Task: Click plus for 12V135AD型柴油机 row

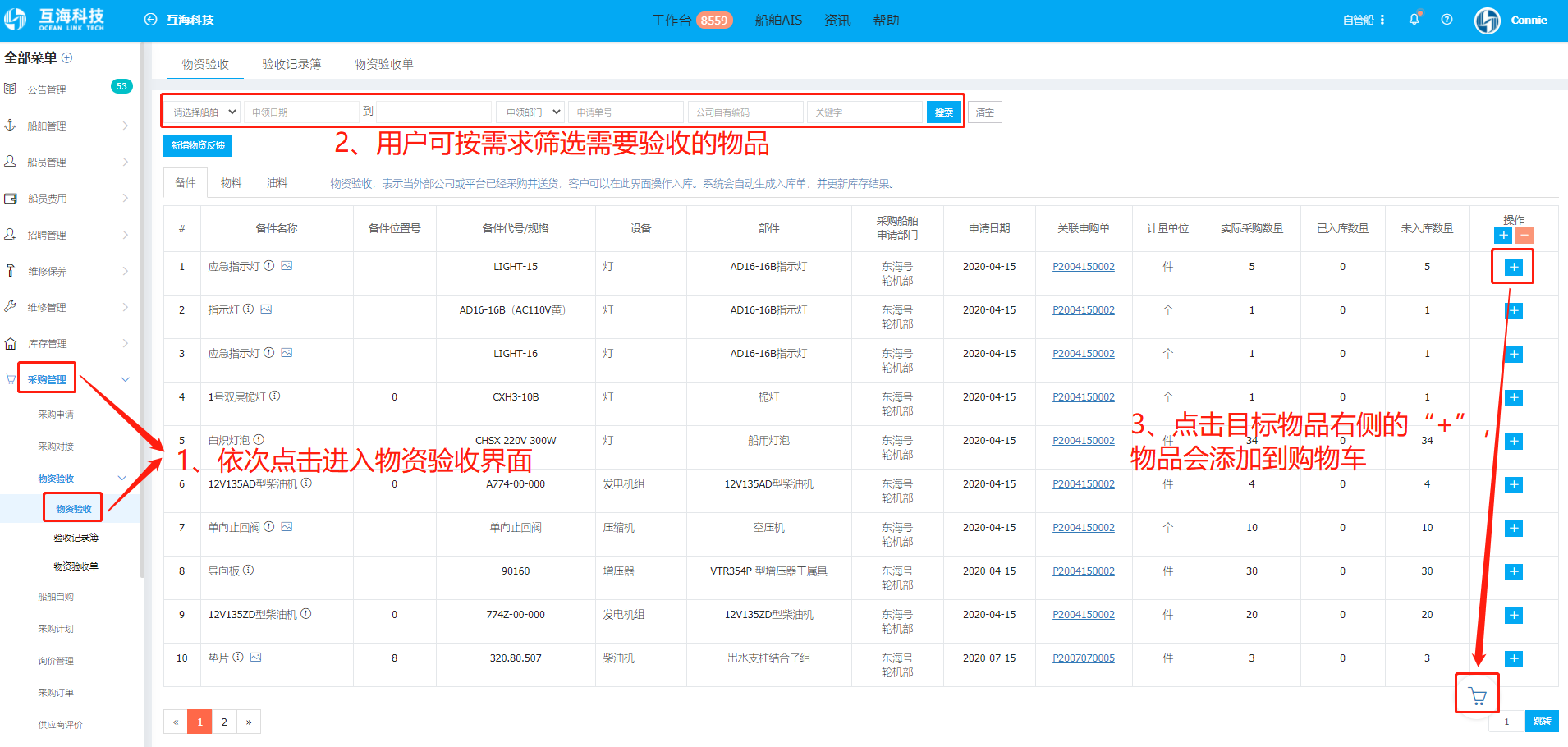Action: point(1514,485)
